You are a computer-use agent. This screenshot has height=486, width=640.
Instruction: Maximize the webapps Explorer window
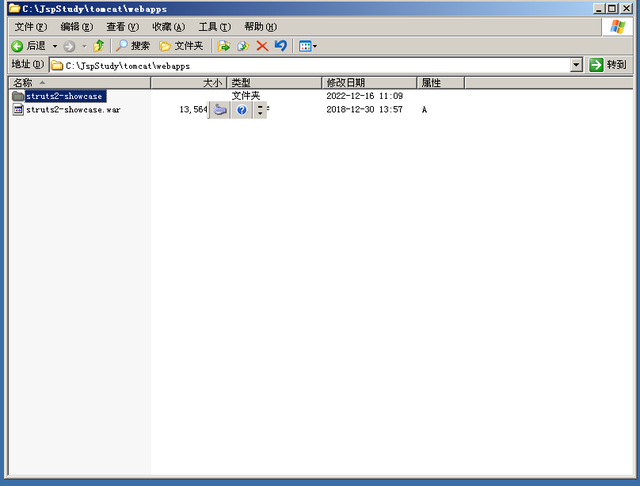click(612, 8)
